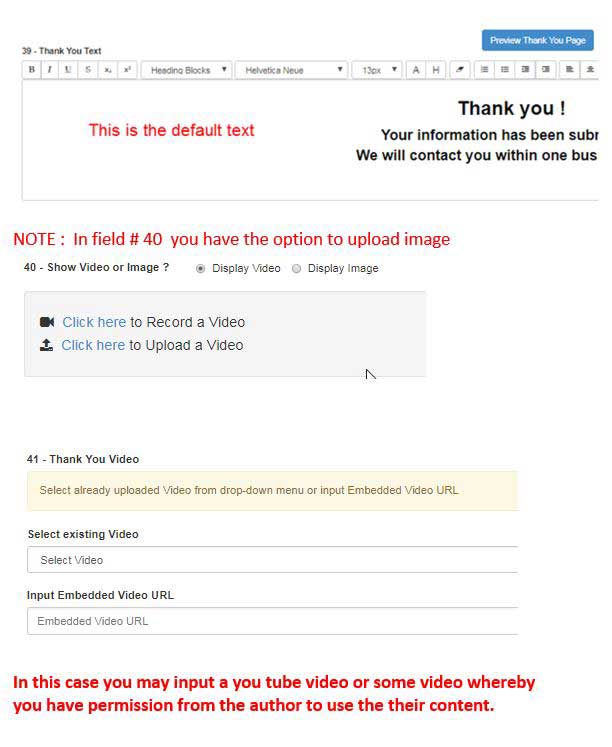
Task: Select the Display Image radio button
Action: pos(296,269)
